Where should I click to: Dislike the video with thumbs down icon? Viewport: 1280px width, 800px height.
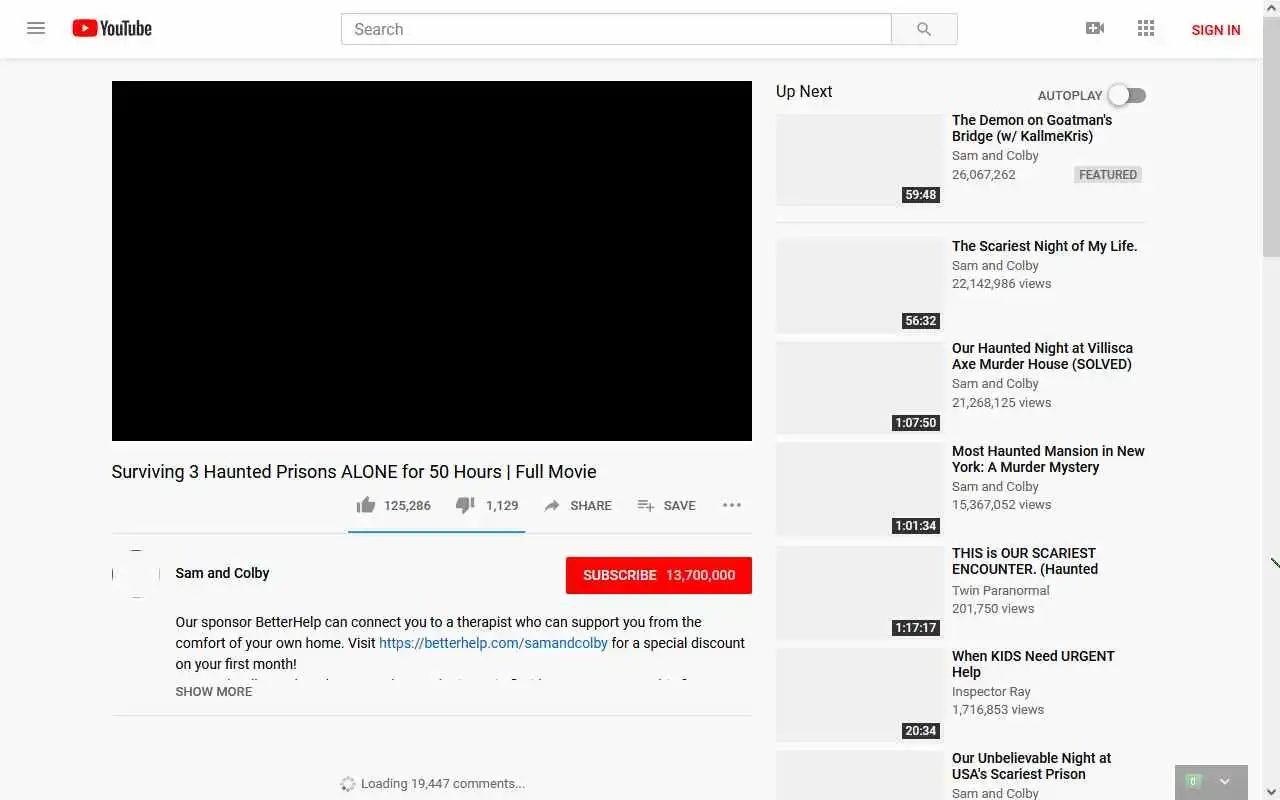(465, 505)
